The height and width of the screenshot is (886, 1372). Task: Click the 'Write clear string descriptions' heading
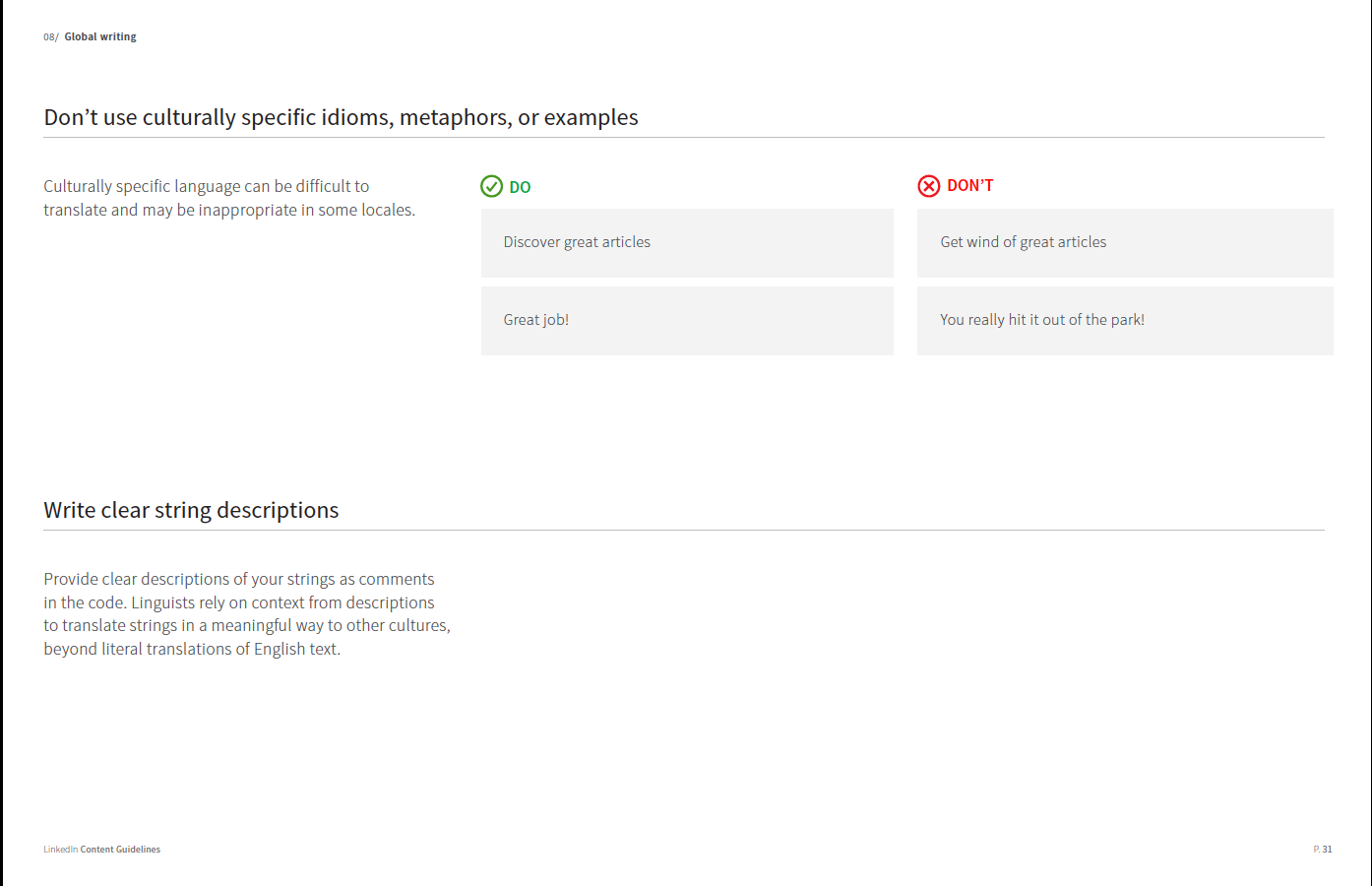point(191,510)
